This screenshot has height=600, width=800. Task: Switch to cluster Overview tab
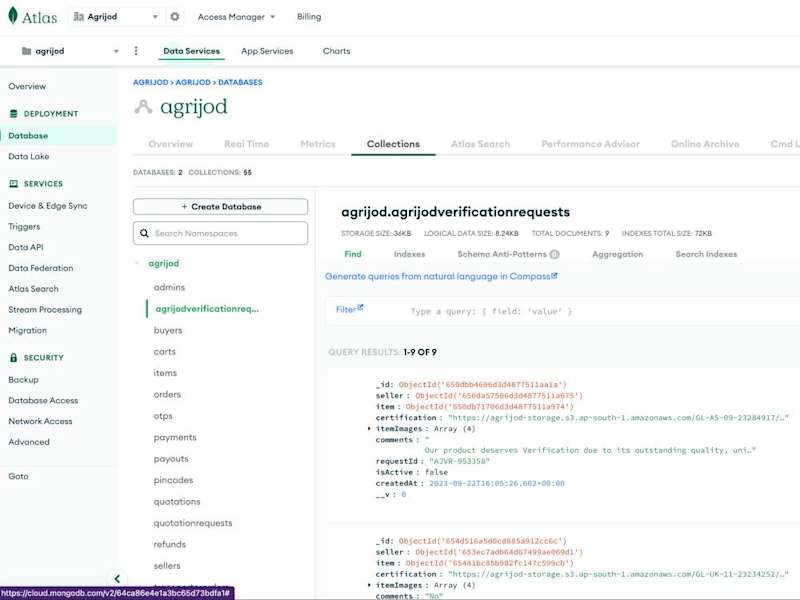click(171, 144)
